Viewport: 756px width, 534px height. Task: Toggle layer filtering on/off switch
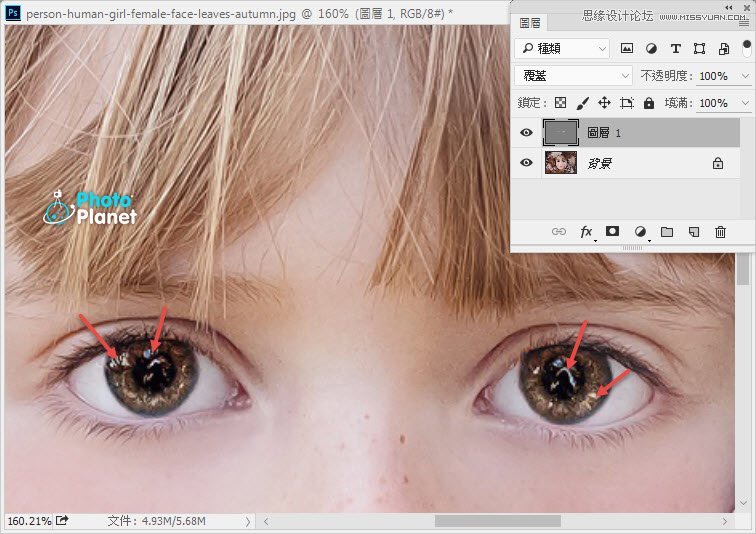point(746,48)
